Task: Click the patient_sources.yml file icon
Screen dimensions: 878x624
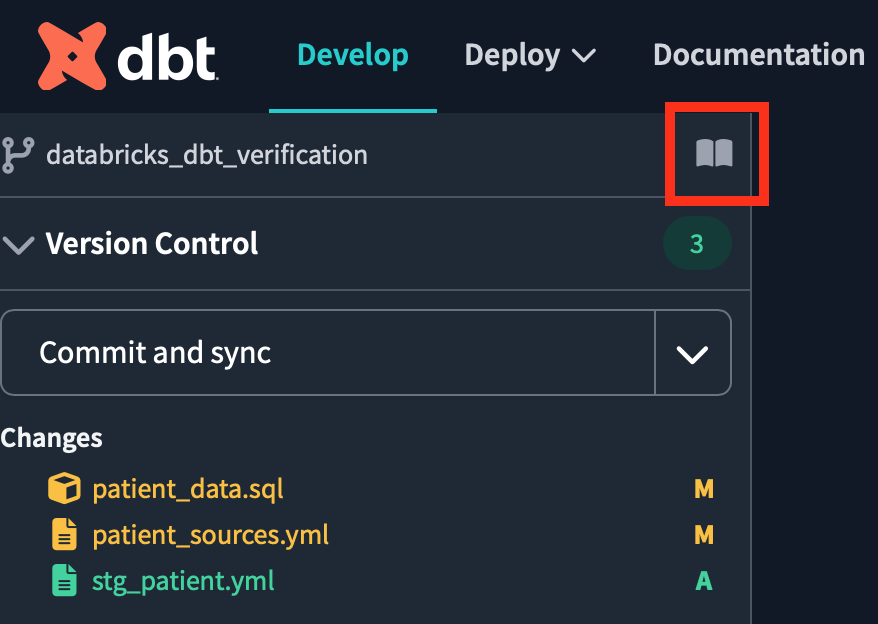Action: point(64,535)
